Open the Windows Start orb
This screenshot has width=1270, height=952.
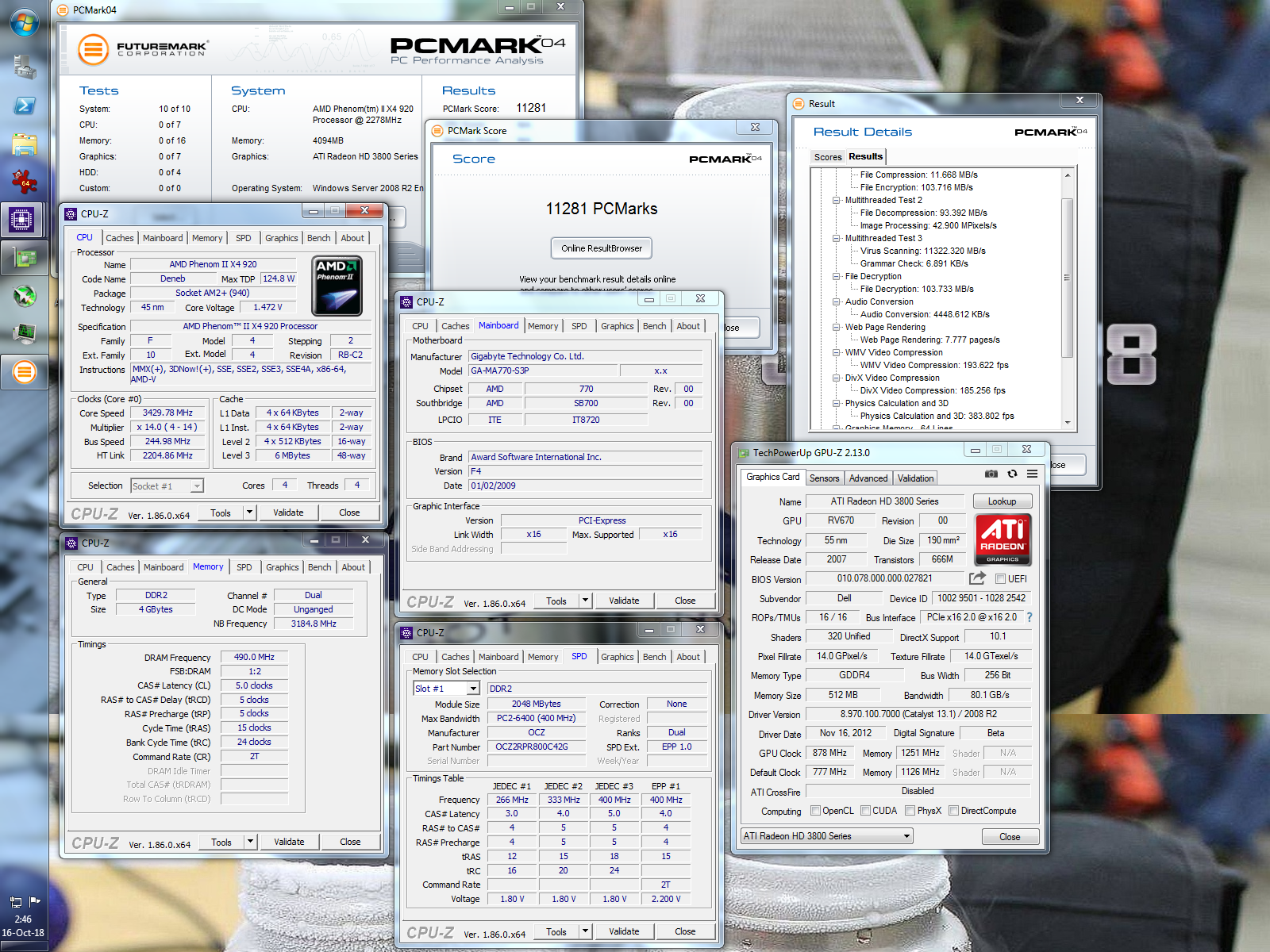point(24,22)
